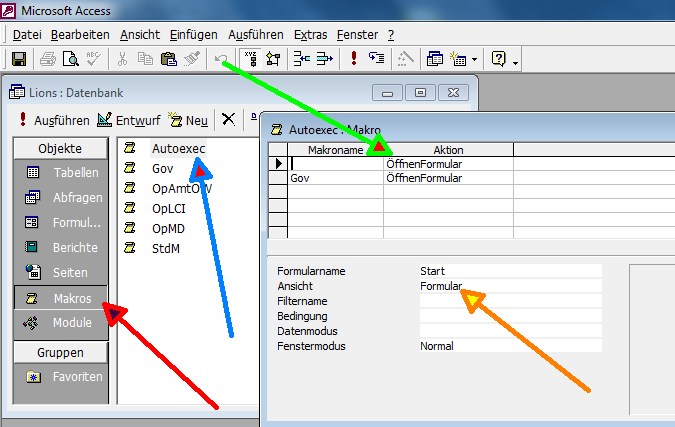The image size is (675, 427).
Task: Click the Print toolbar icon
Action: click(x=48, y=59)
